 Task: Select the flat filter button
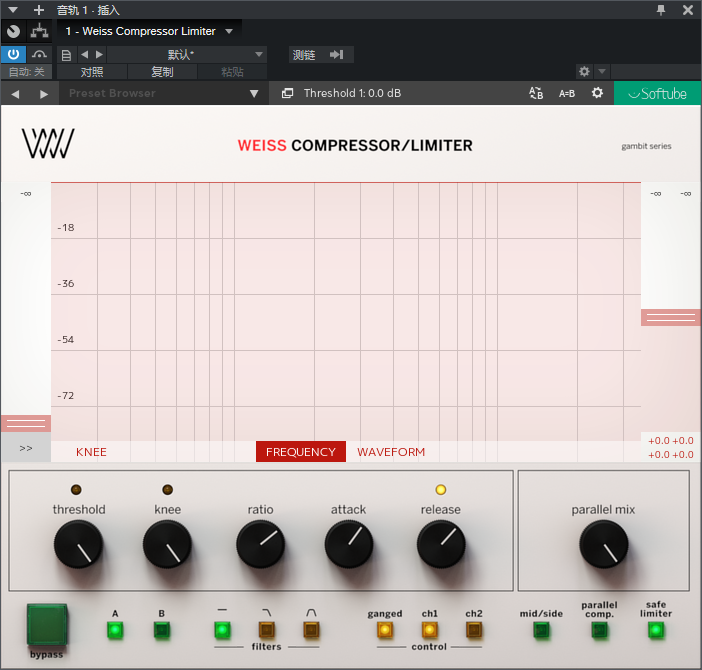(x=222, y=630)
